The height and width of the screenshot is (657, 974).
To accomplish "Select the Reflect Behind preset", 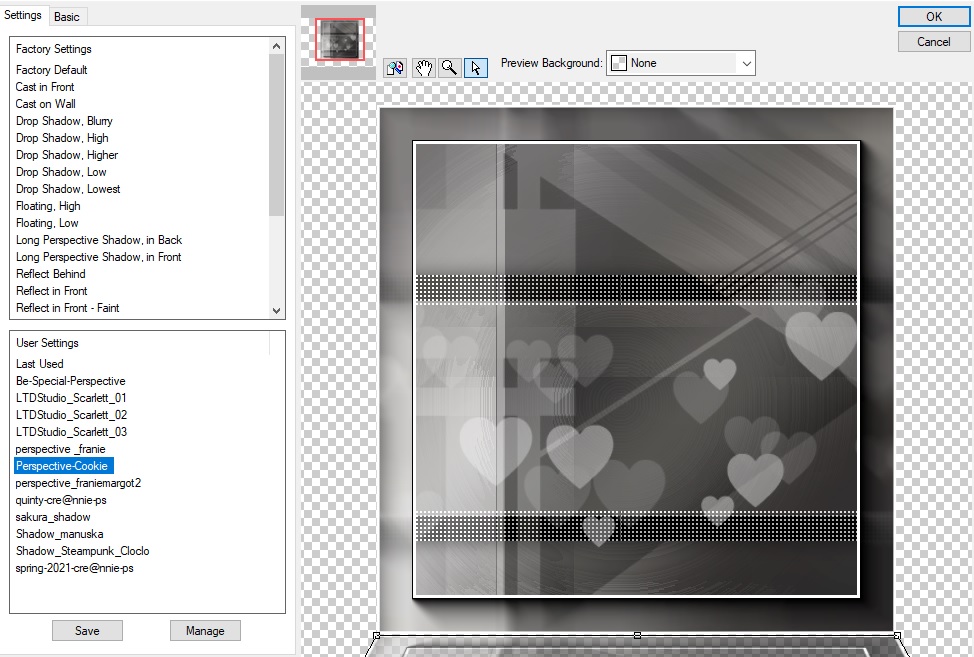I will point(51,274).
